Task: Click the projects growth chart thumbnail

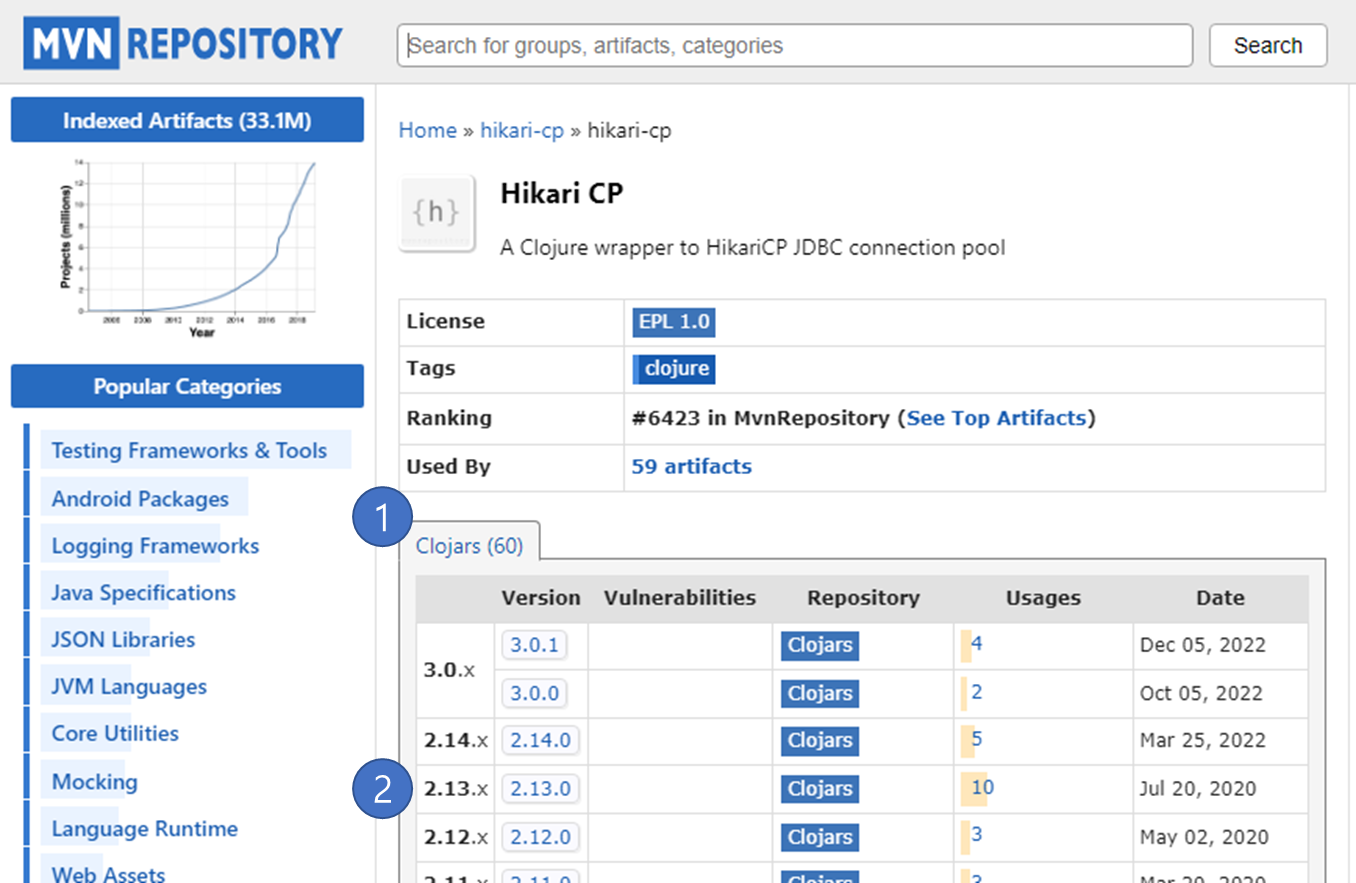Action: (187, 247)
